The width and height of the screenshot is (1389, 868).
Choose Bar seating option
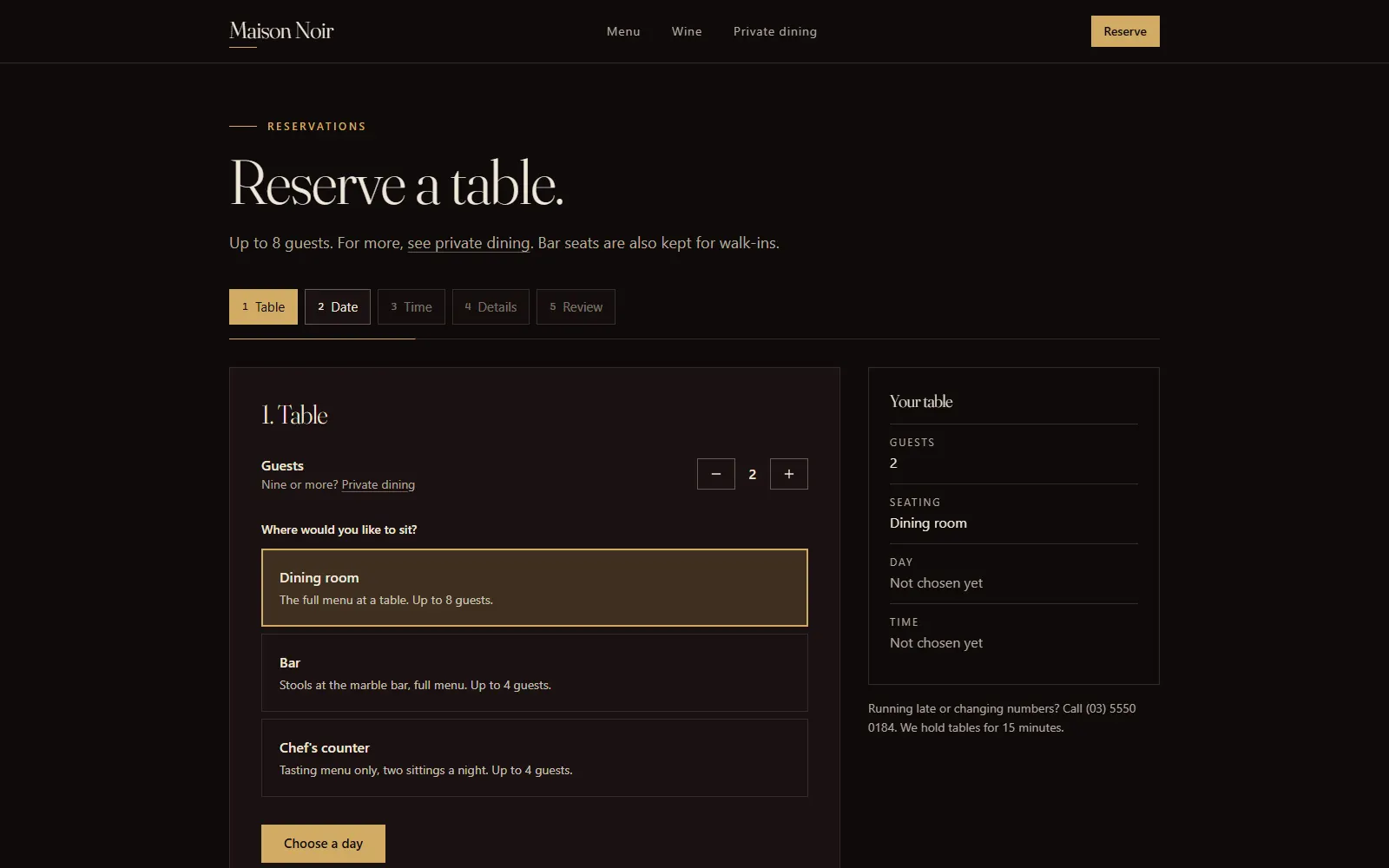[535, 673]
